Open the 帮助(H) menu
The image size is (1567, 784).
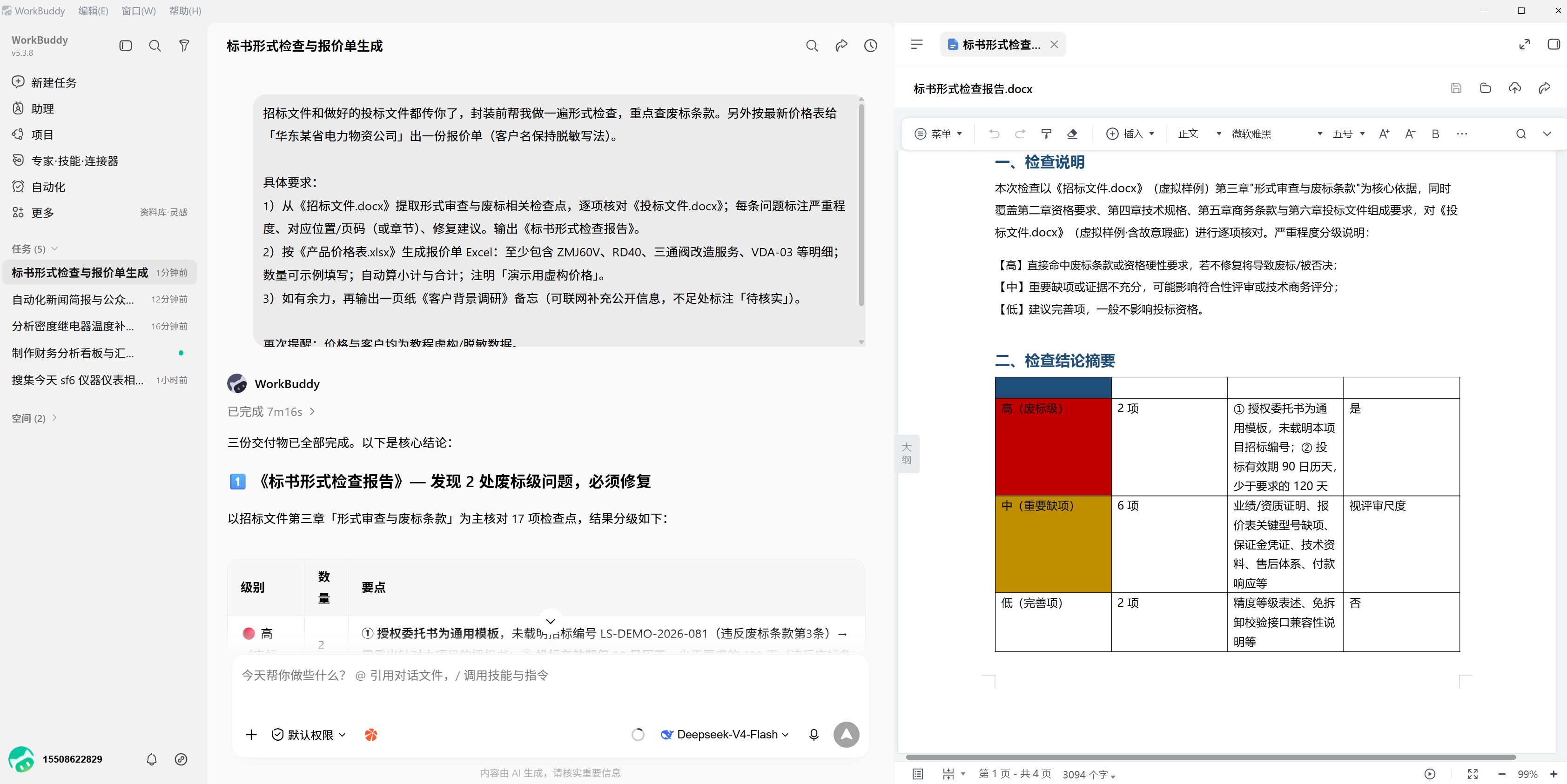(185, 11)
